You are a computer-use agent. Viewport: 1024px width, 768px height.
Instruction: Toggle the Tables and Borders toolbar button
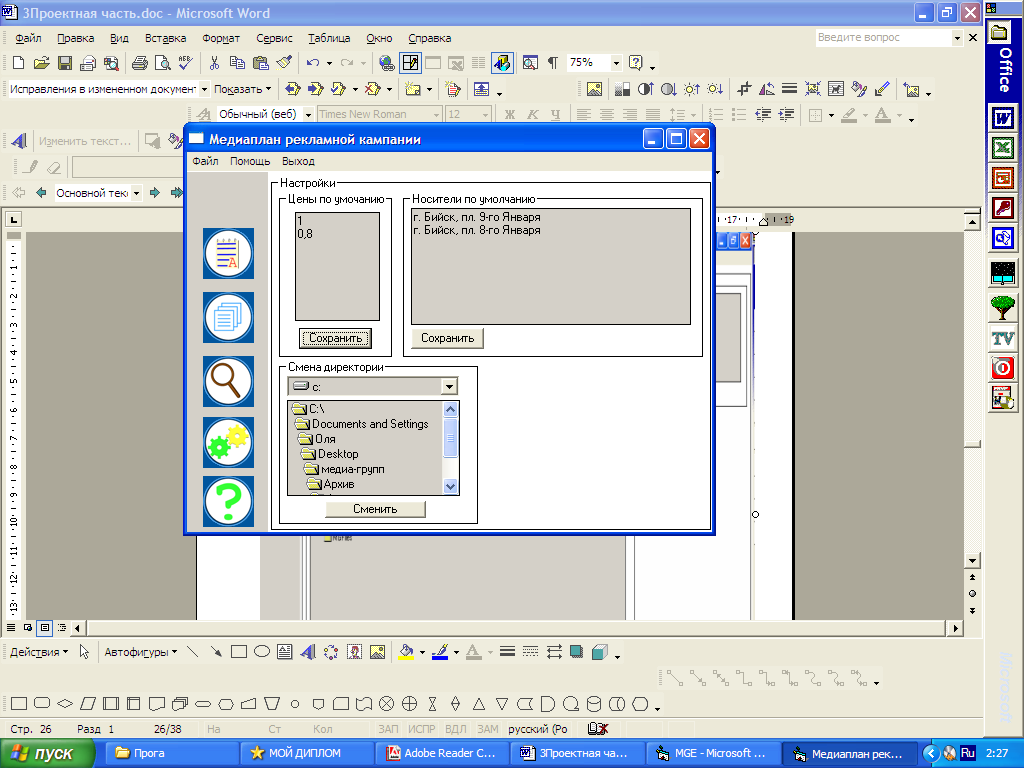410,63
